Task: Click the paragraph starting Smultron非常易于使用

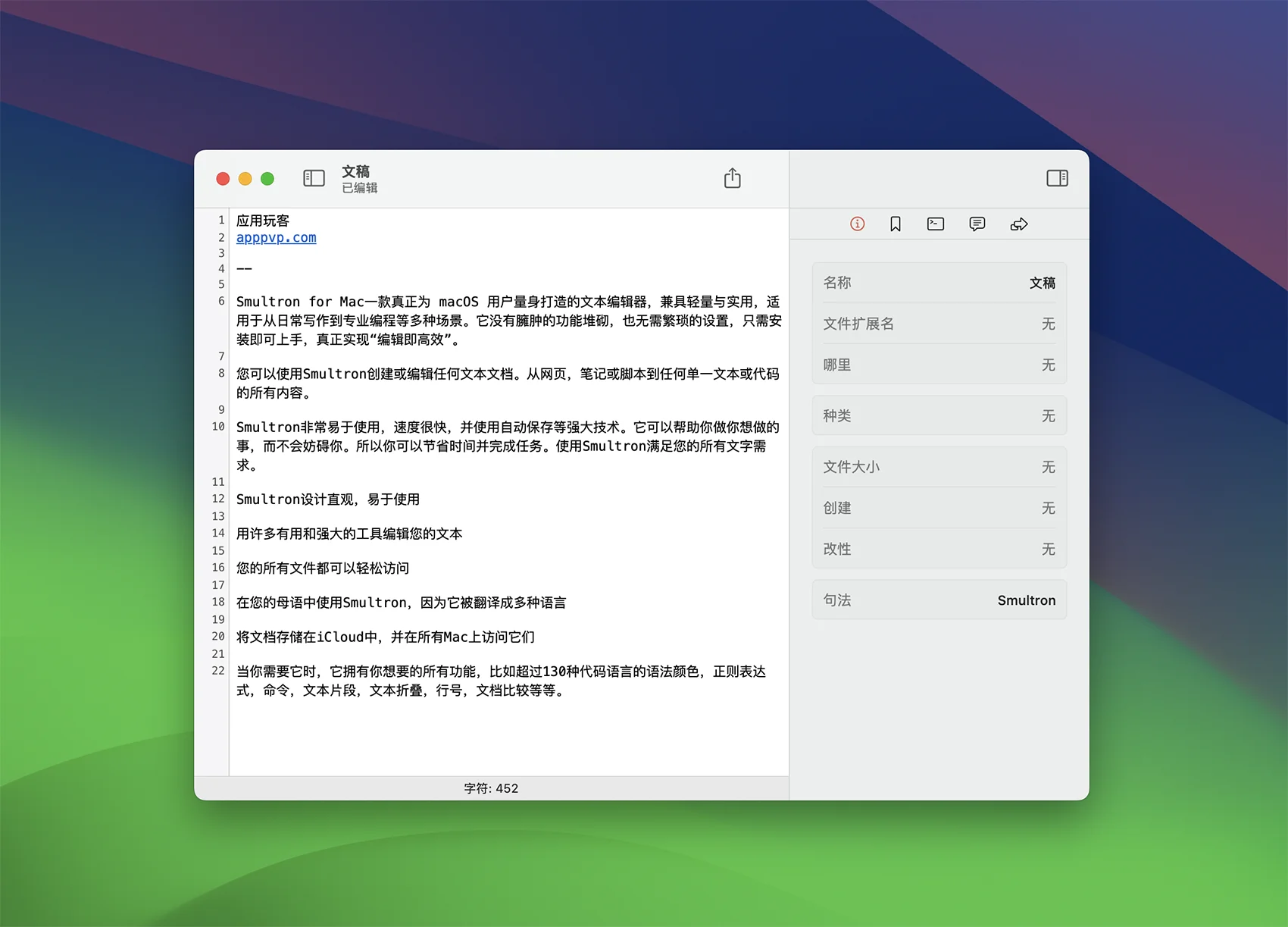Action: tap(508, 446)
